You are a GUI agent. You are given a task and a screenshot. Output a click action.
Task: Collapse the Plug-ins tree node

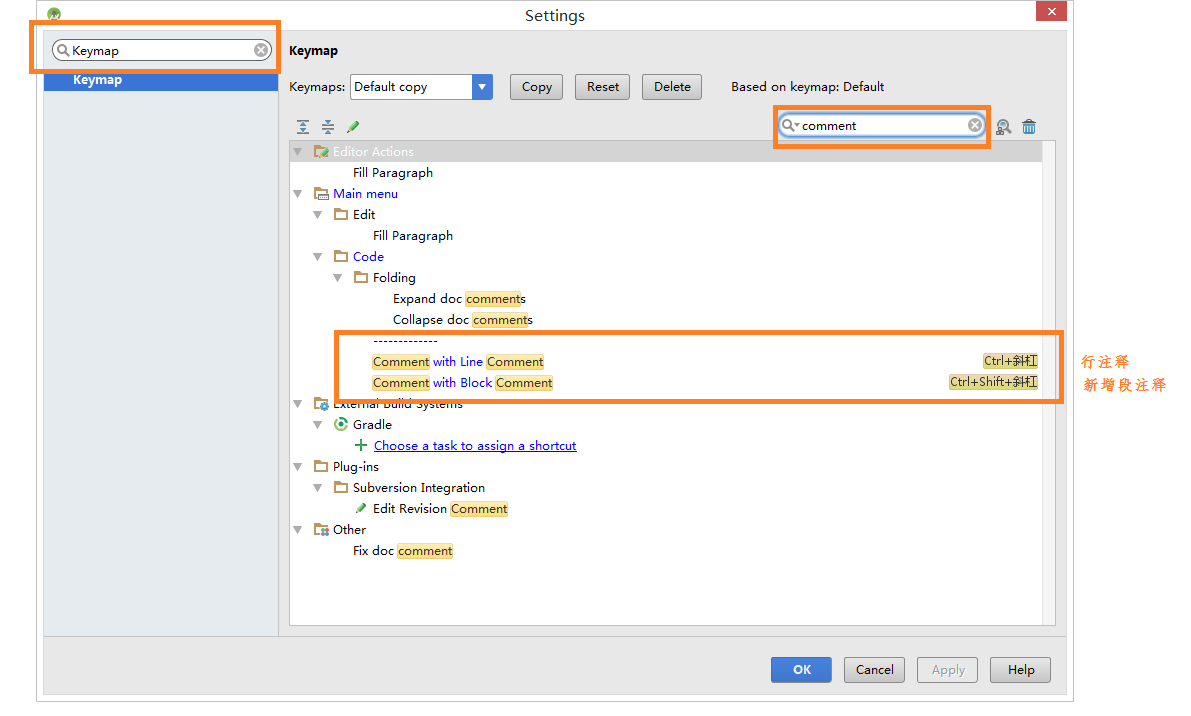298,467
